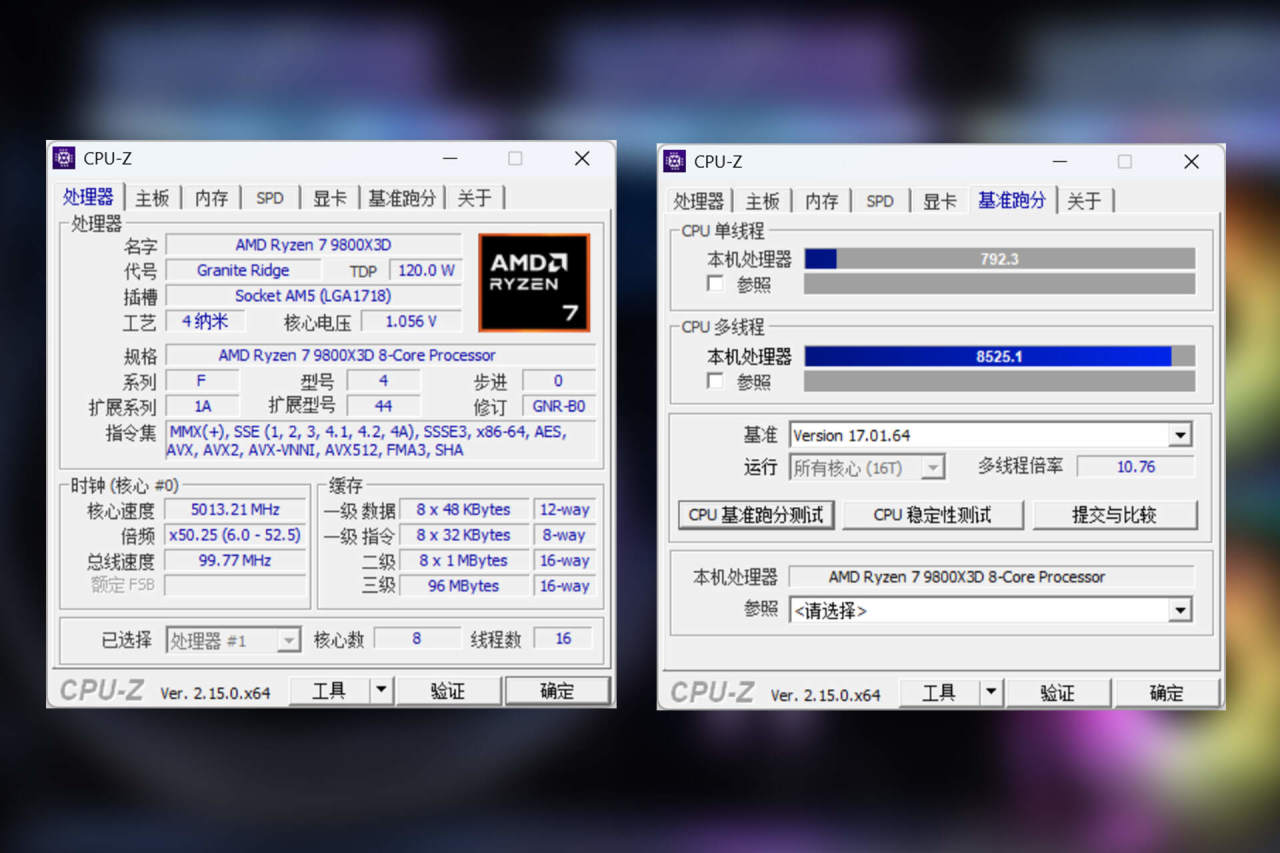The width and height of the screenshot is (1280, 853).
Task: Click the CPU-Z app icon in left window title bar
Action: point(64,158)
